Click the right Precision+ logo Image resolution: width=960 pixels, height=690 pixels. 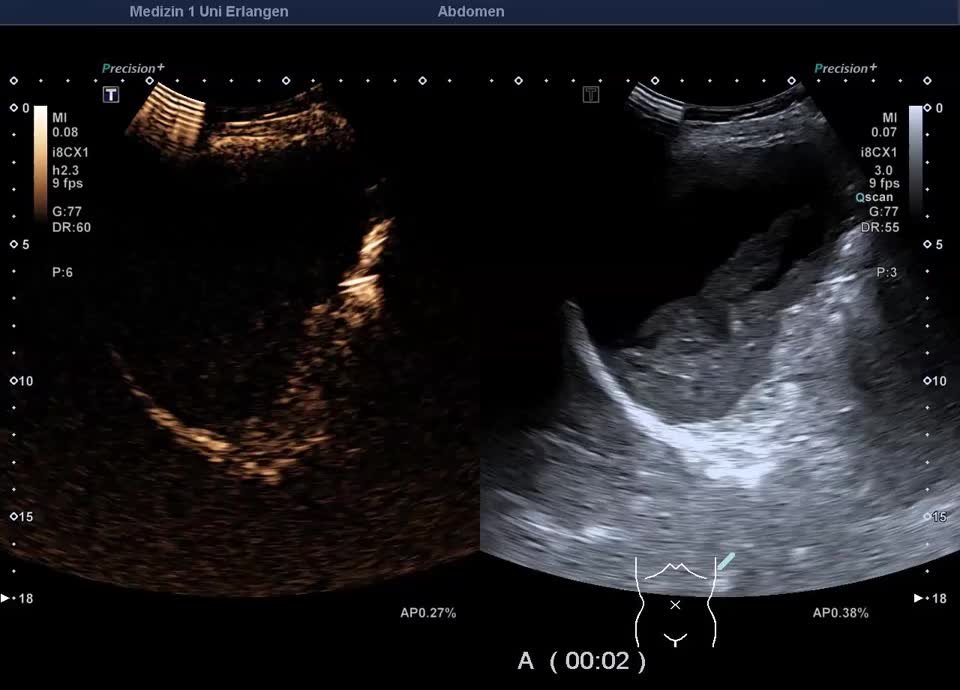tap(846, 68)
